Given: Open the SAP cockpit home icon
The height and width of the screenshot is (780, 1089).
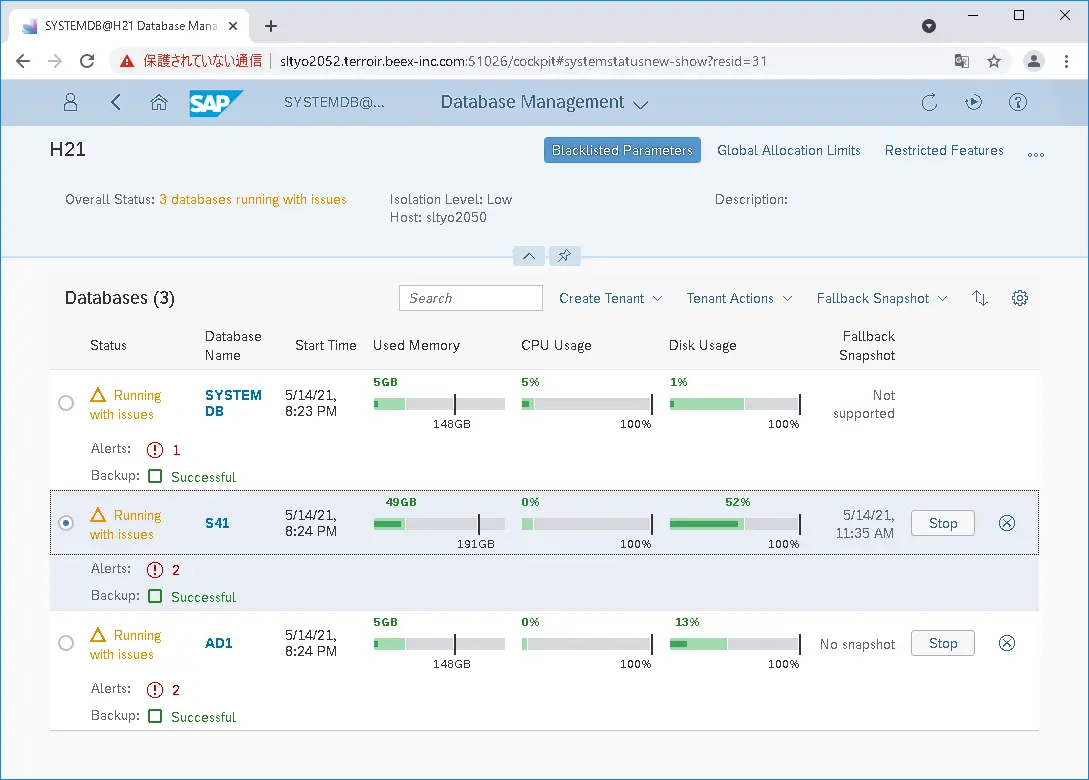Looking at the screenshot, I should coord(159,103).
